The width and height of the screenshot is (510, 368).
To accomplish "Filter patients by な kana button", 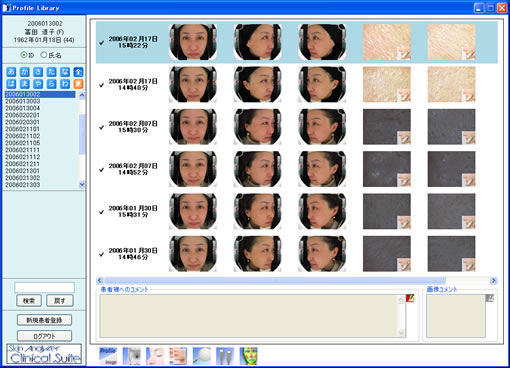I will point(65,72).
